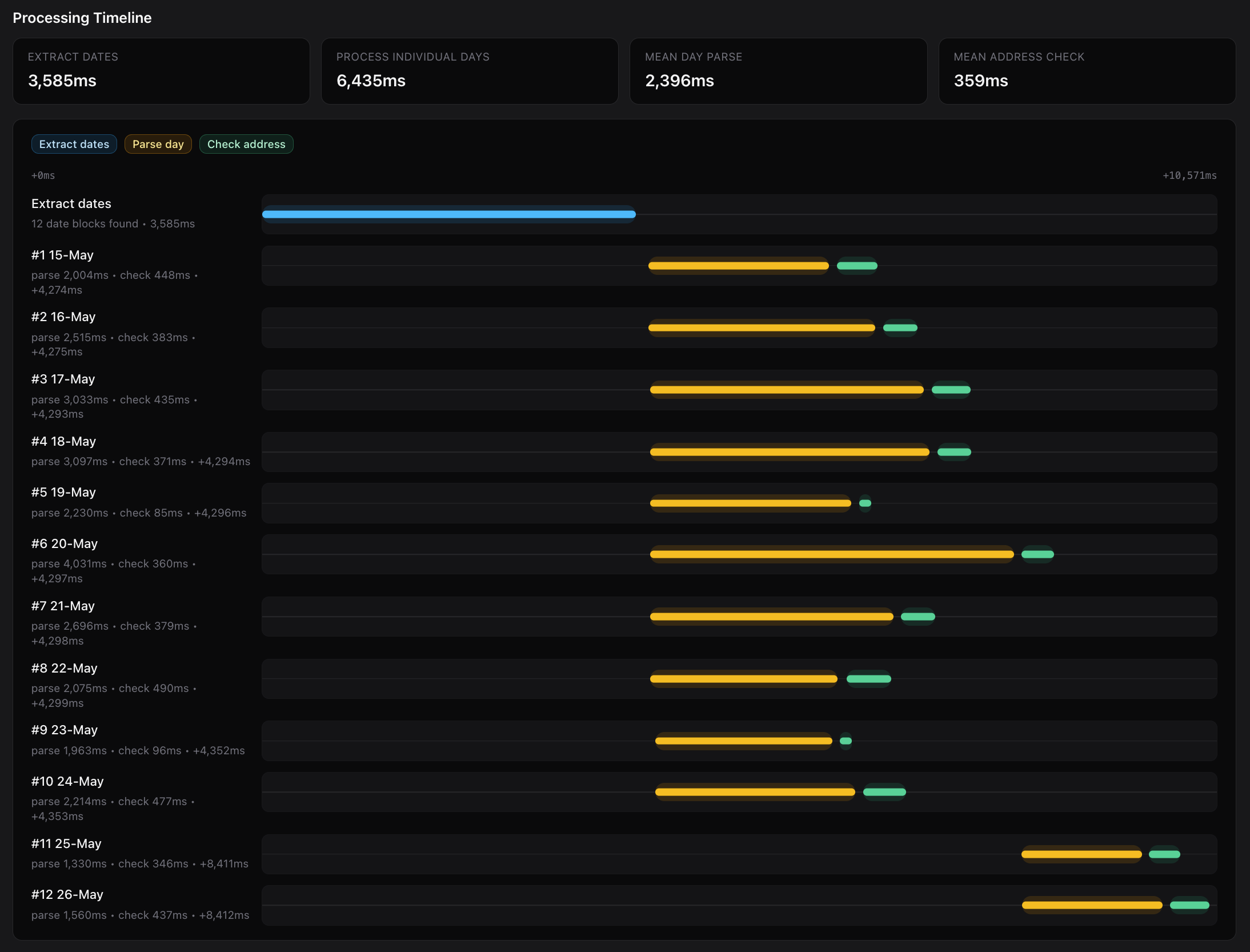This screenshot has height=952, width=1250.
Task: Click the small green check bar for #5 19-May
Action: 865,503
